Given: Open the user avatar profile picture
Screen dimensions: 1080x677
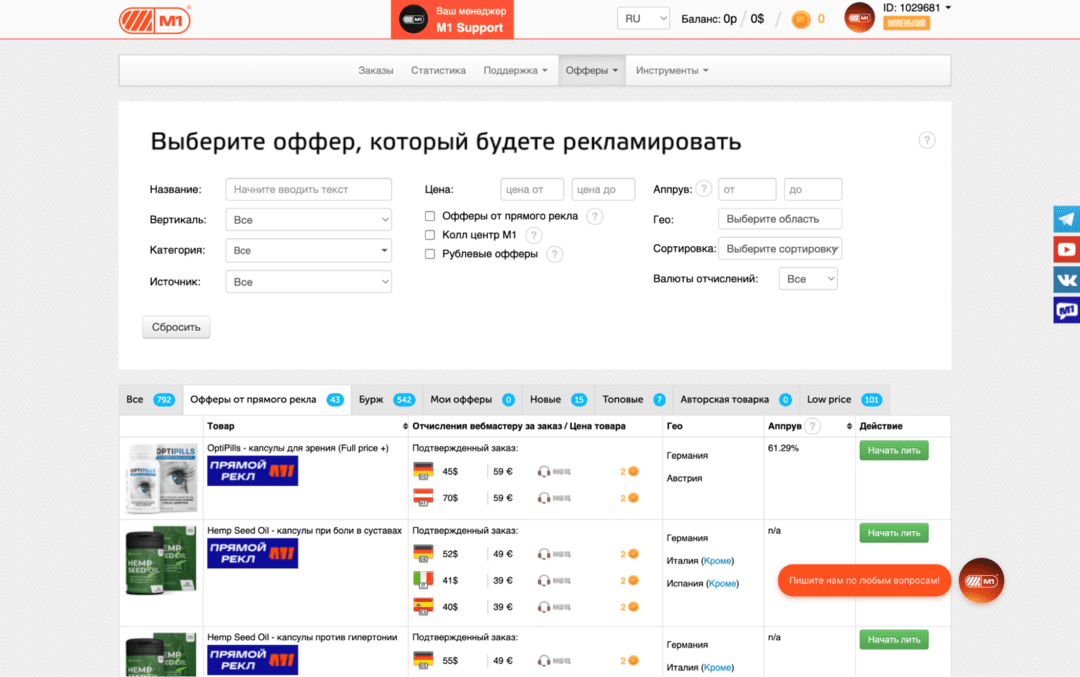Looking at the screenshot, I should click(x=859, y=18).
